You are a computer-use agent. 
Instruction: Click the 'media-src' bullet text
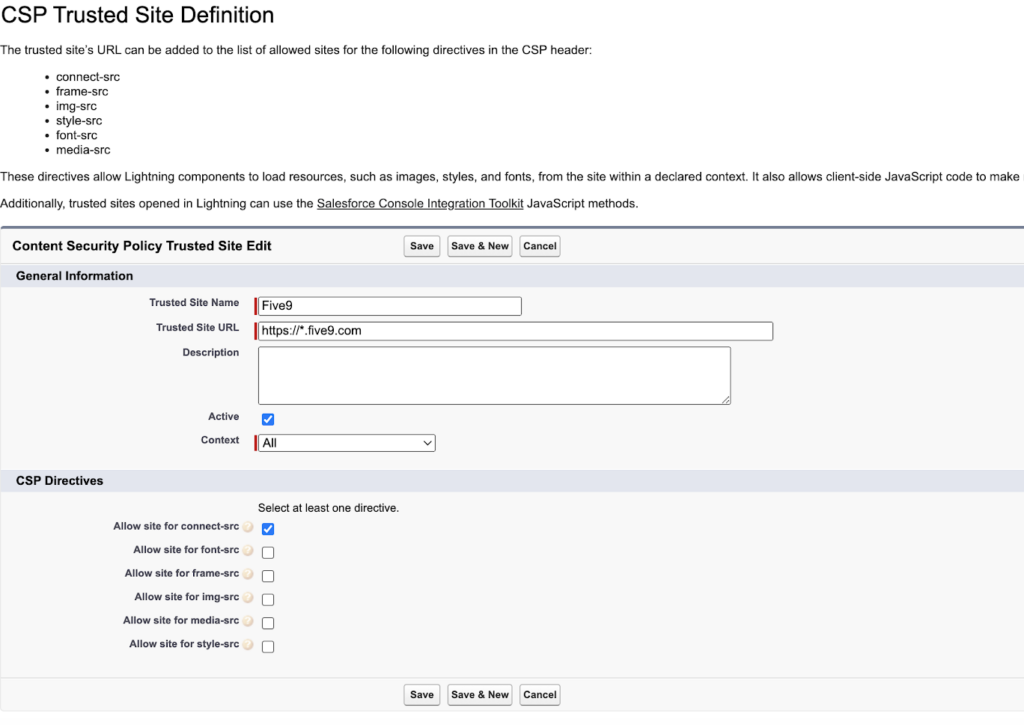point(83,150)
